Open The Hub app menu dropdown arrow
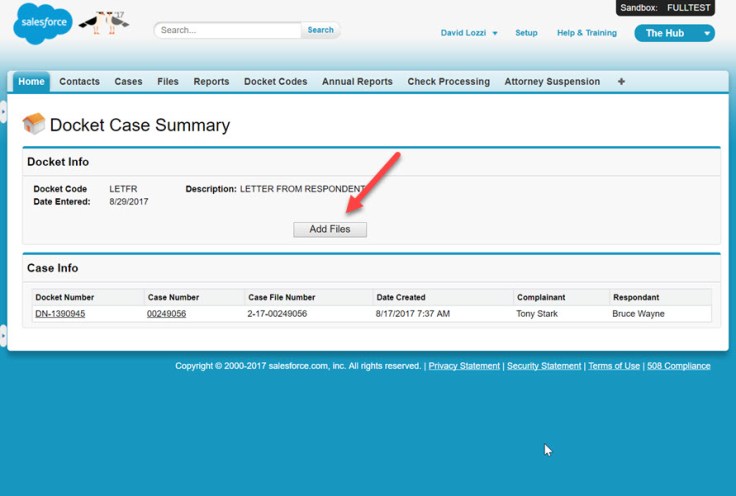The width and height of the screenshot is (736, 496). (x=706, y=33)
